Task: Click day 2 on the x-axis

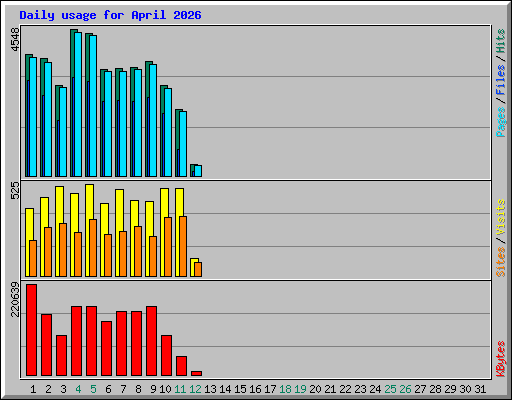Action: pyautogui.click(x=48, y=389)
